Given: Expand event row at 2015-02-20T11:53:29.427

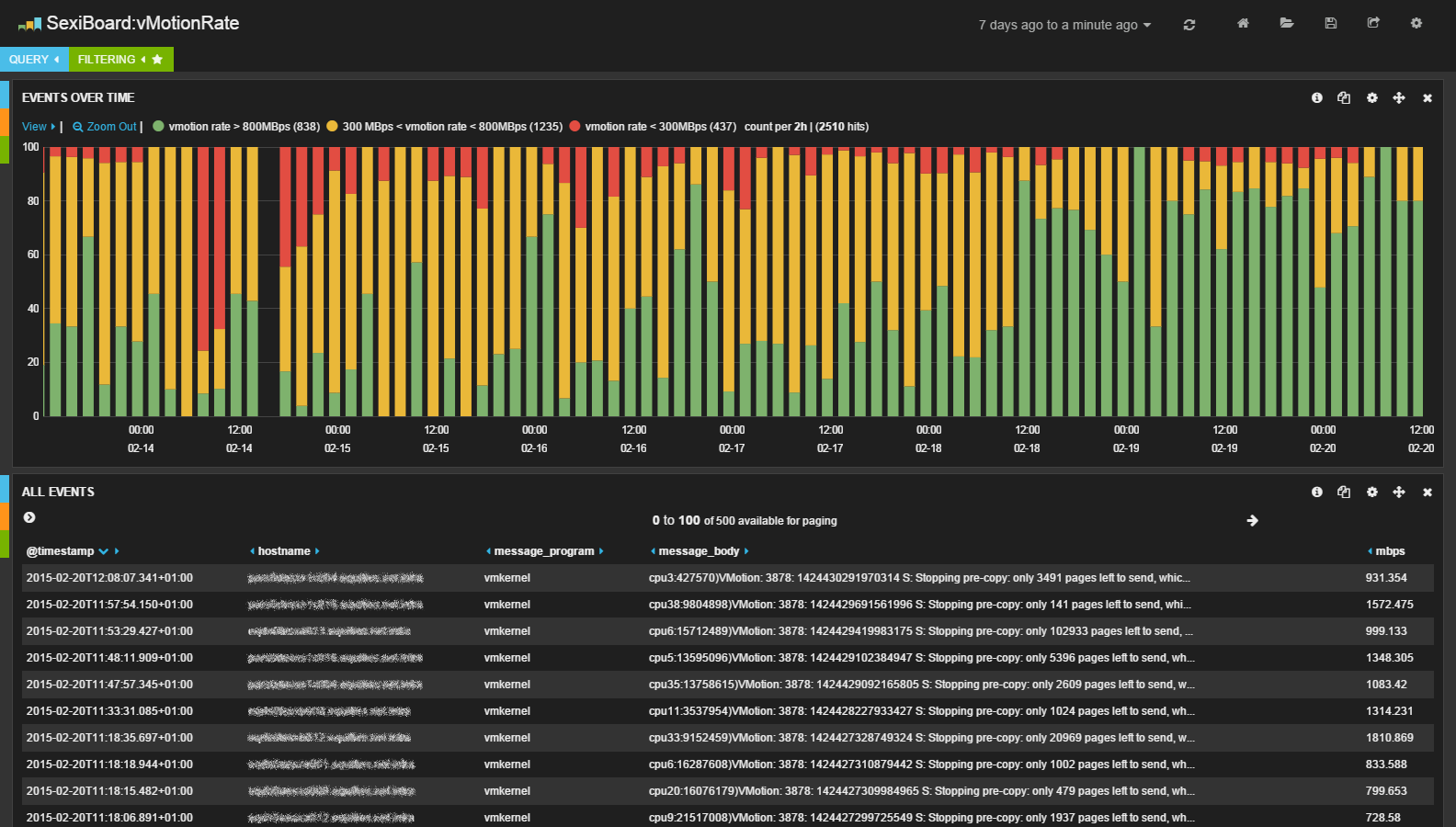Looking at the screenshot, I should click(x=727, y=631).
